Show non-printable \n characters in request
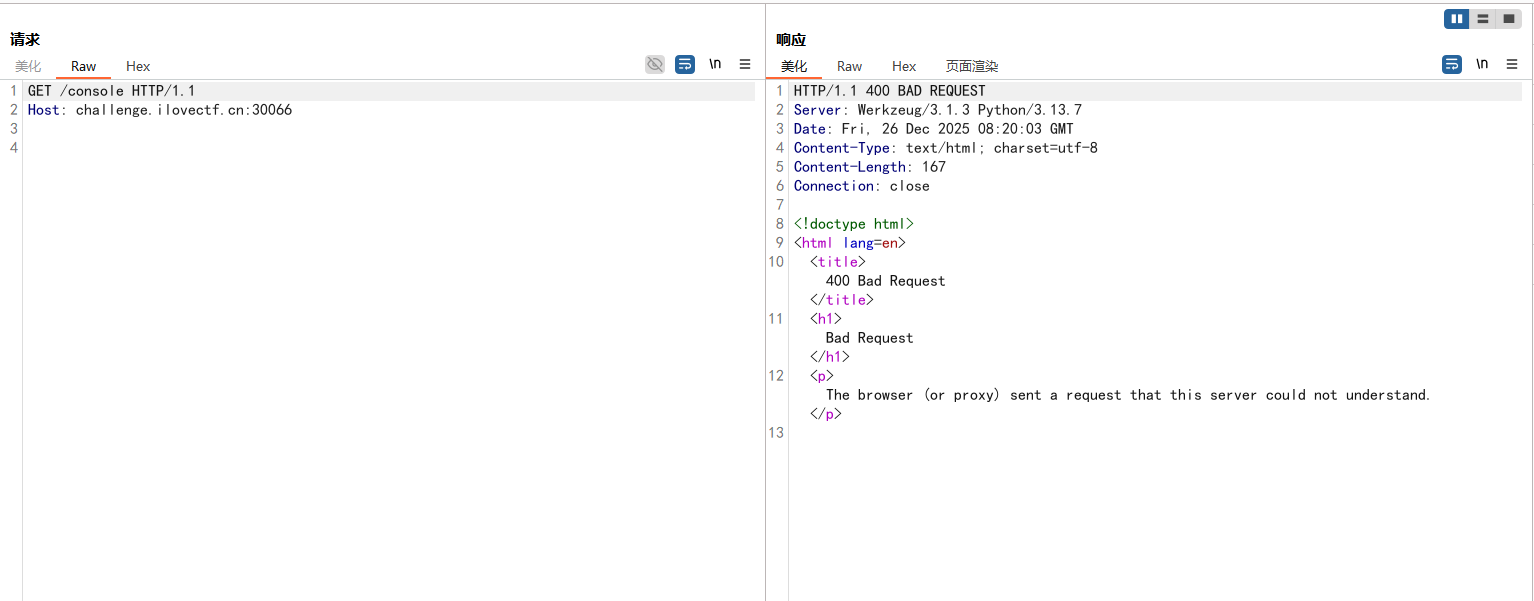 [x=715, y=64]
